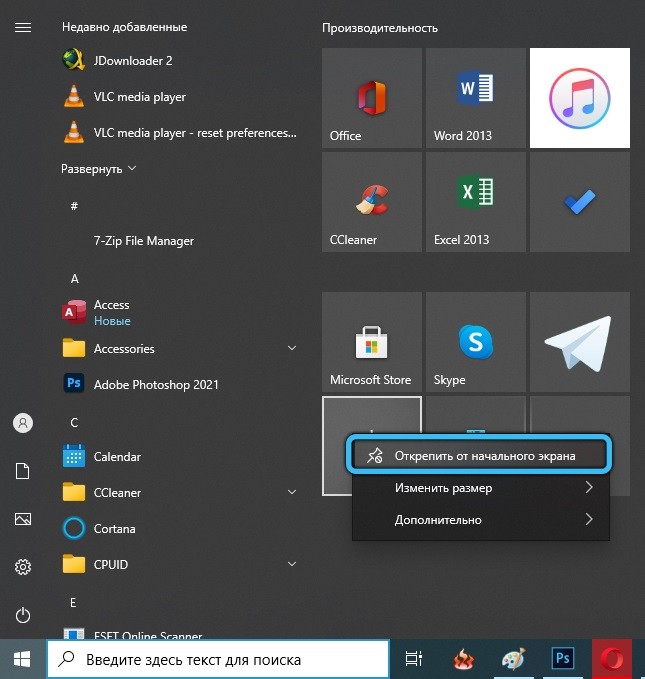Viewport: 645px width, 679px height.
Task: Open the Skype tile
Action: pyautogui.click(x=476, y=342)
